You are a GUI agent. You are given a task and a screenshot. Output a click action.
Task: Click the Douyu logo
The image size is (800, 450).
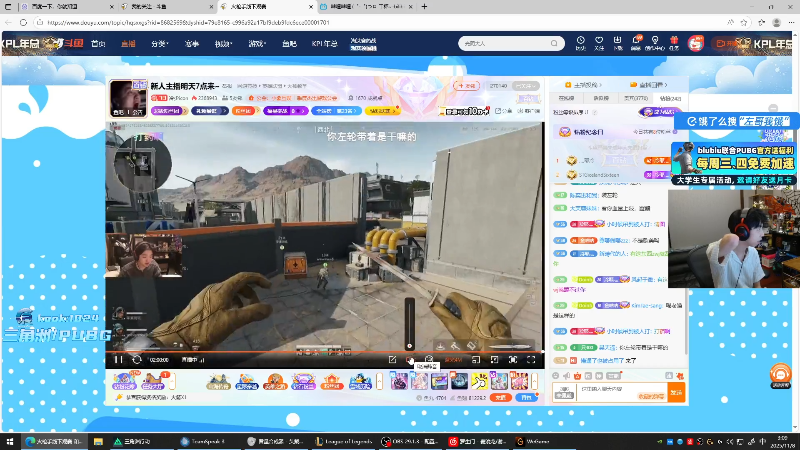click(x=72, y=43)
